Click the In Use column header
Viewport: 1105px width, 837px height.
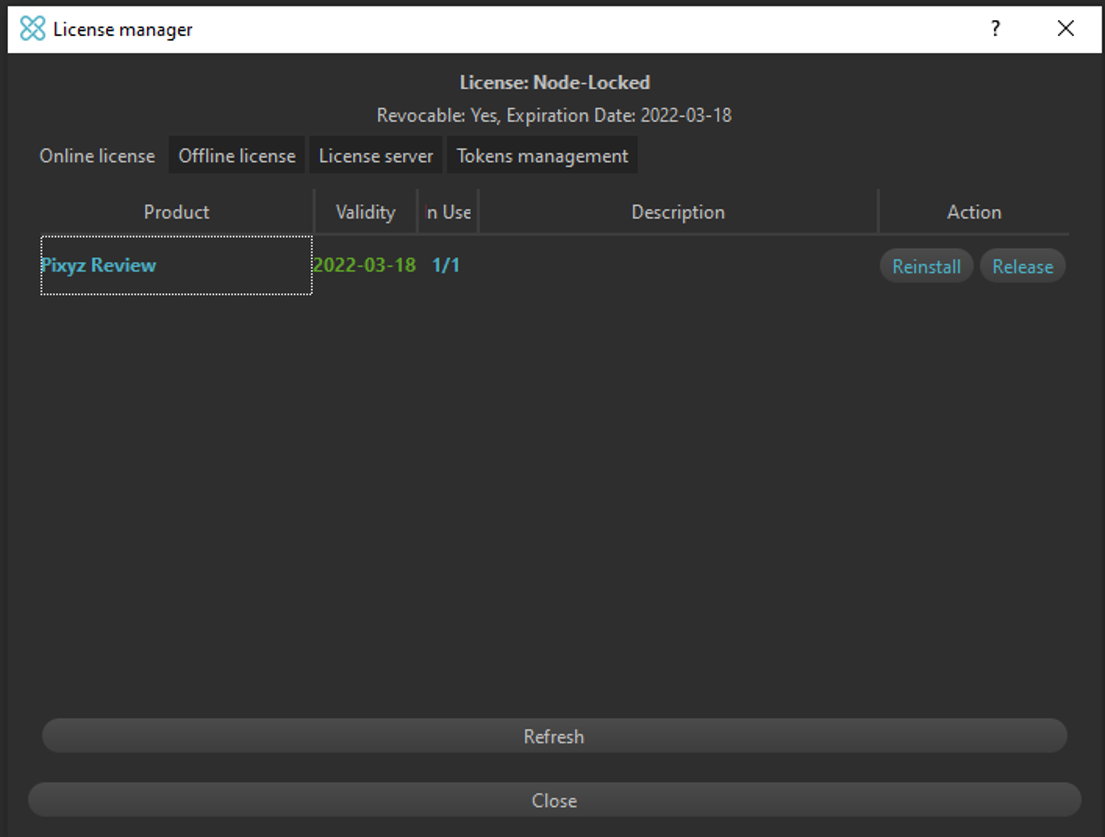(x=448, y=212)
